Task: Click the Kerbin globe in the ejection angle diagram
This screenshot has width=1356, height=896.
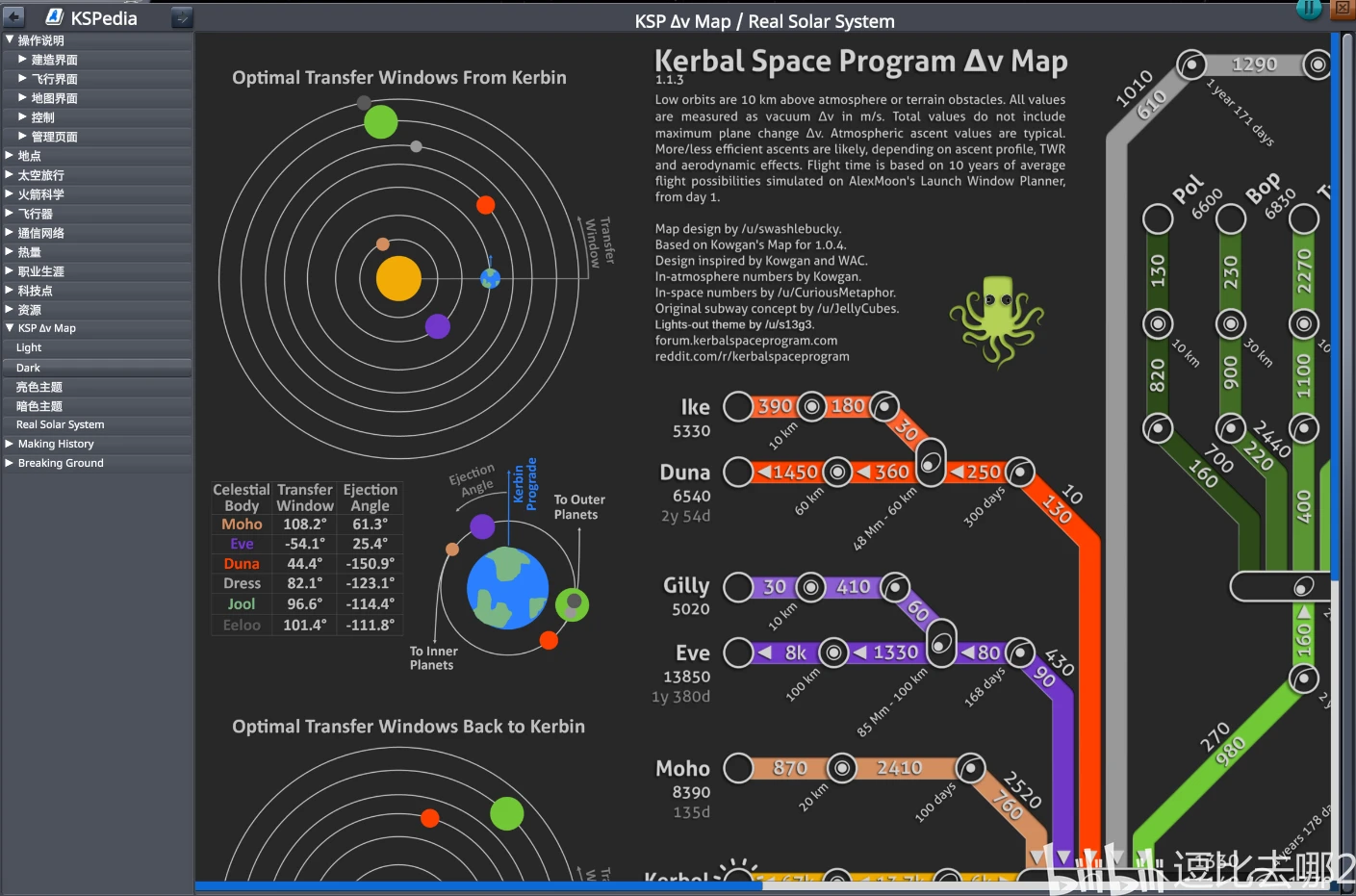Action: click(507, 587)
